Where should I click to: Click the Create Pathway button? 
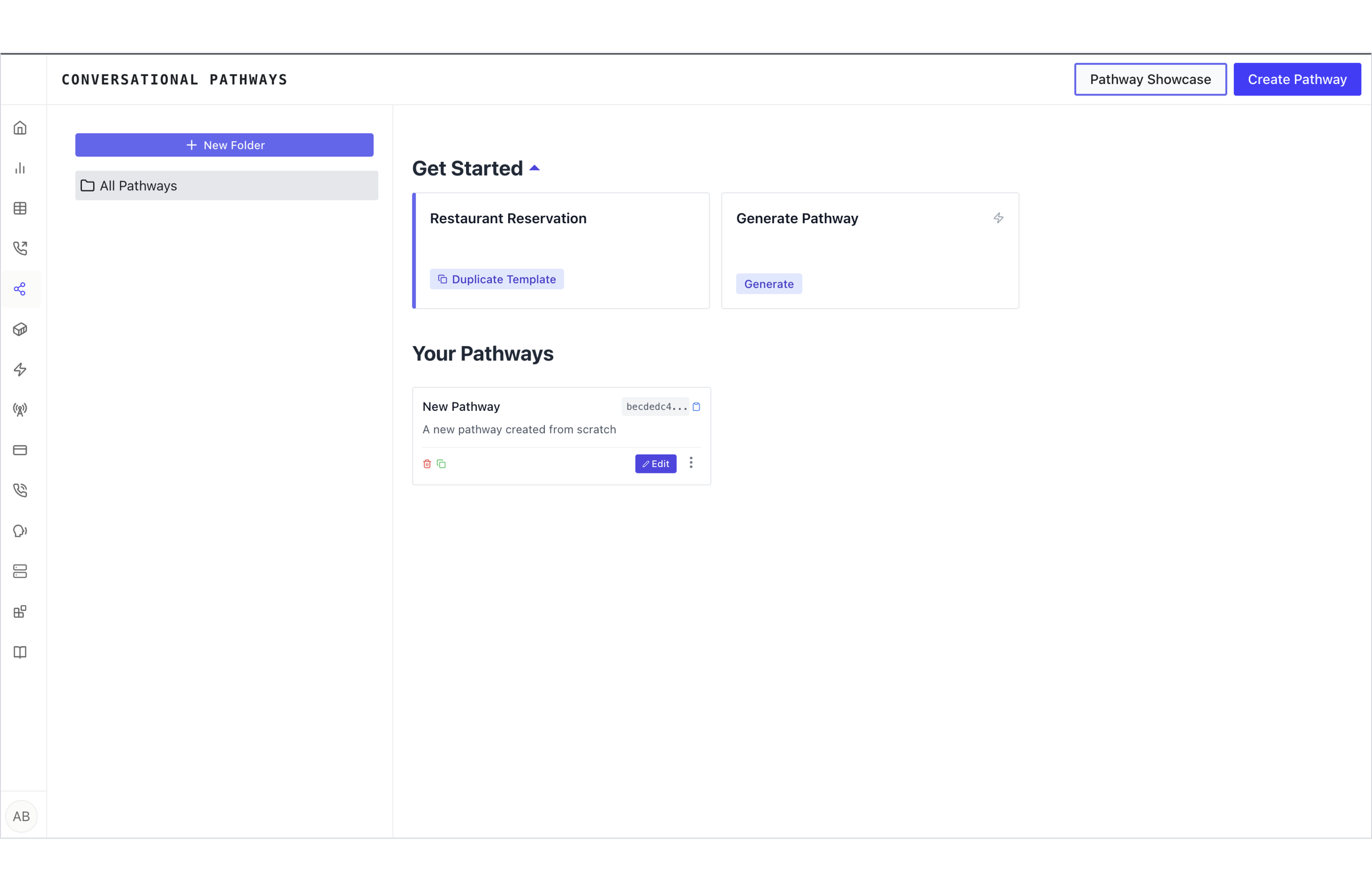(1297, 80)
